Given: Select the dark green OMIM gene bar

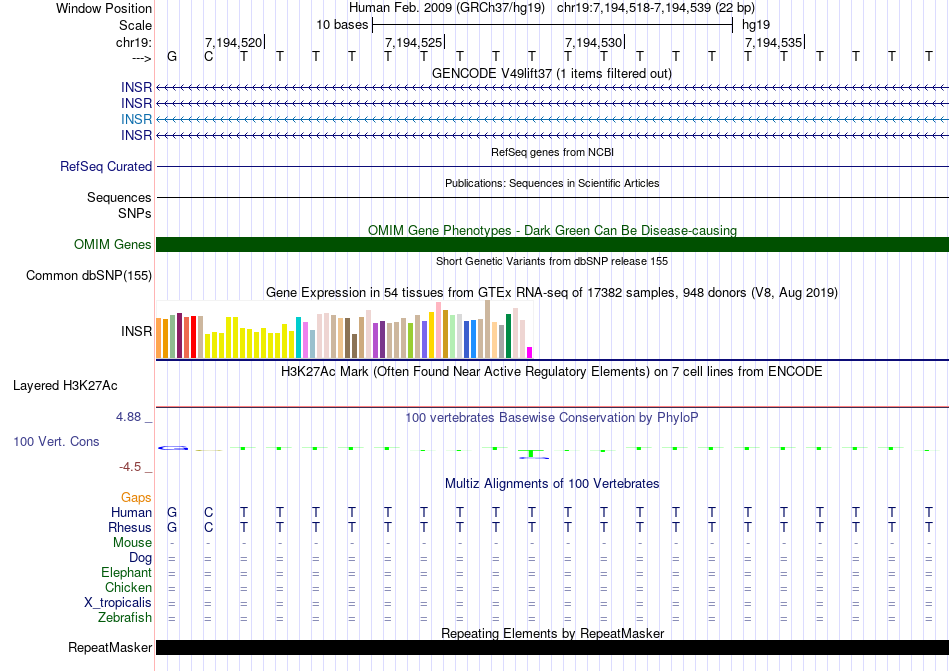Looking at the screenshot, I should click(552, 244).
